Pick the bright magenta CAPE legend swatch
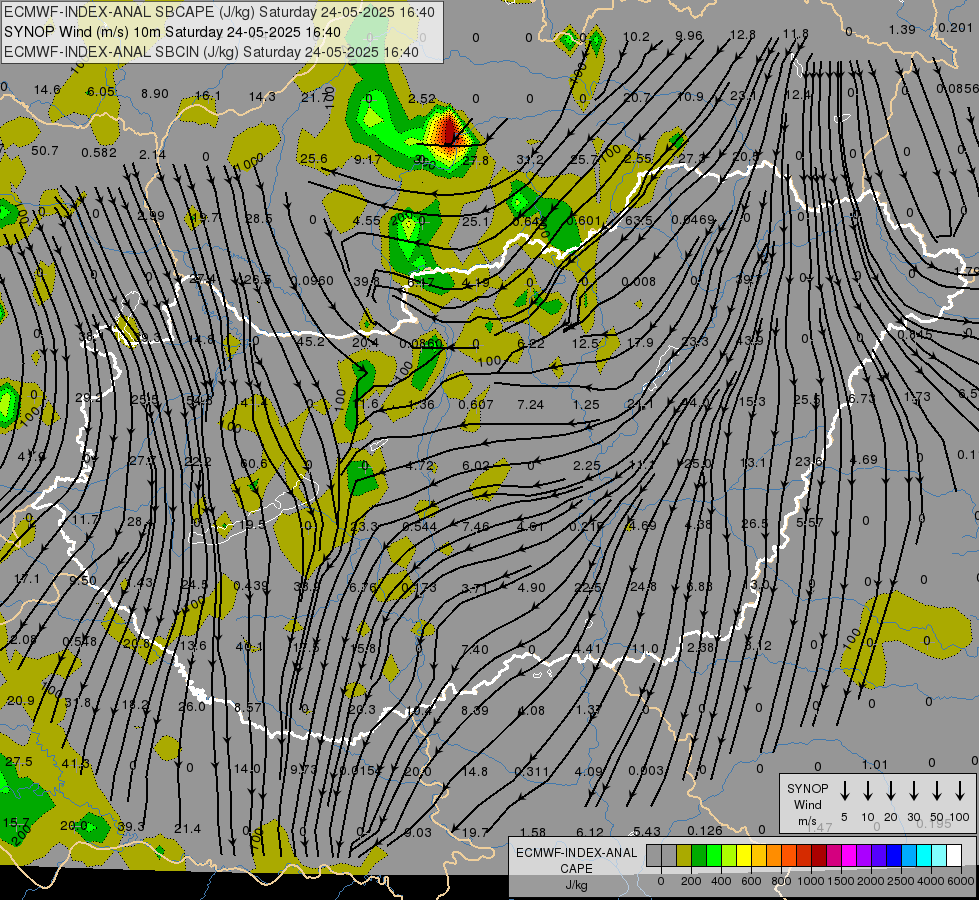 coord(849,856)
